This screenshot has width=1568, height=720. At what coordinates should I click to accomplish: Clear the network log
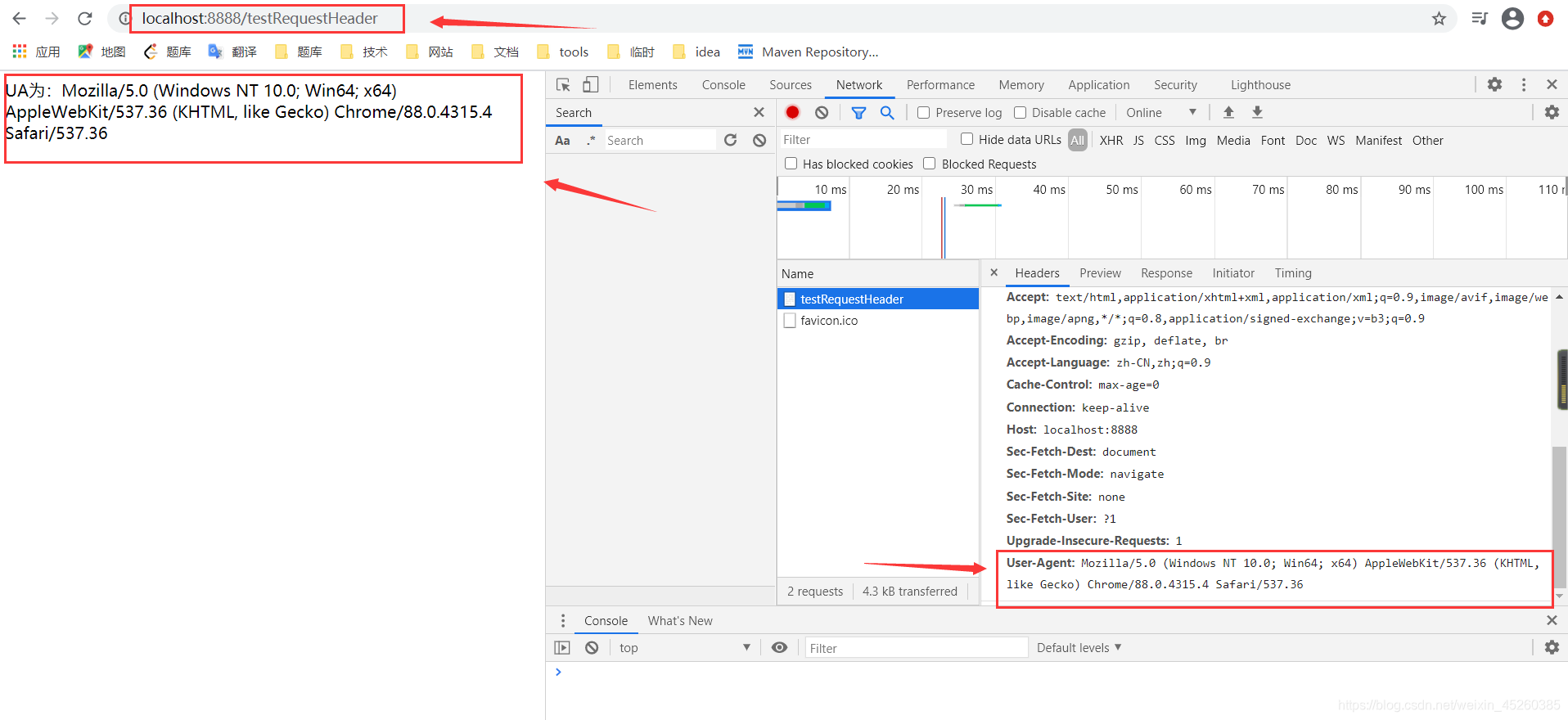(x=822, y=112)
